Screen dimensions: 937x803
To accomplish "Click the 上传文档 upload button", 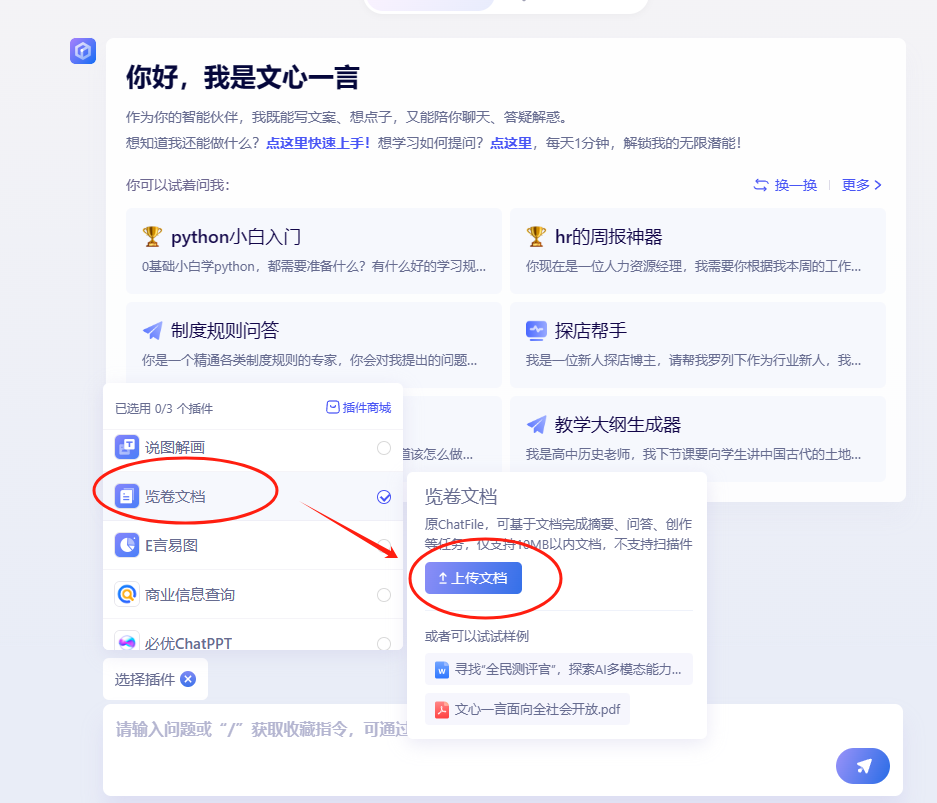I will tap(473, 578).
